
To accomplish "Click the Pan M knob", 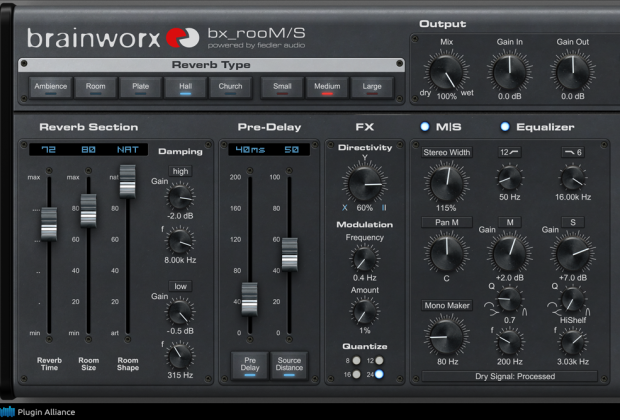I will pos(446,254).
